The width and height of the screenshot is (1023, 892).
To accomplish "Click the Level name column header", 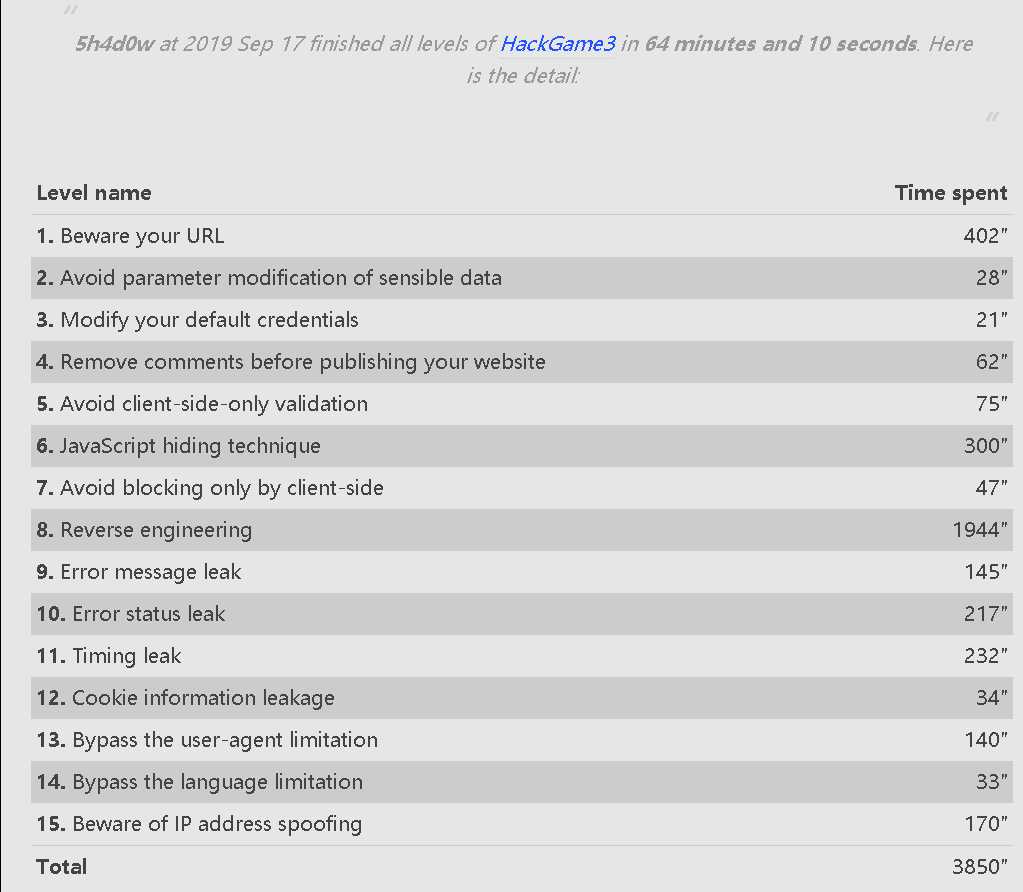I will coord(94,193).
